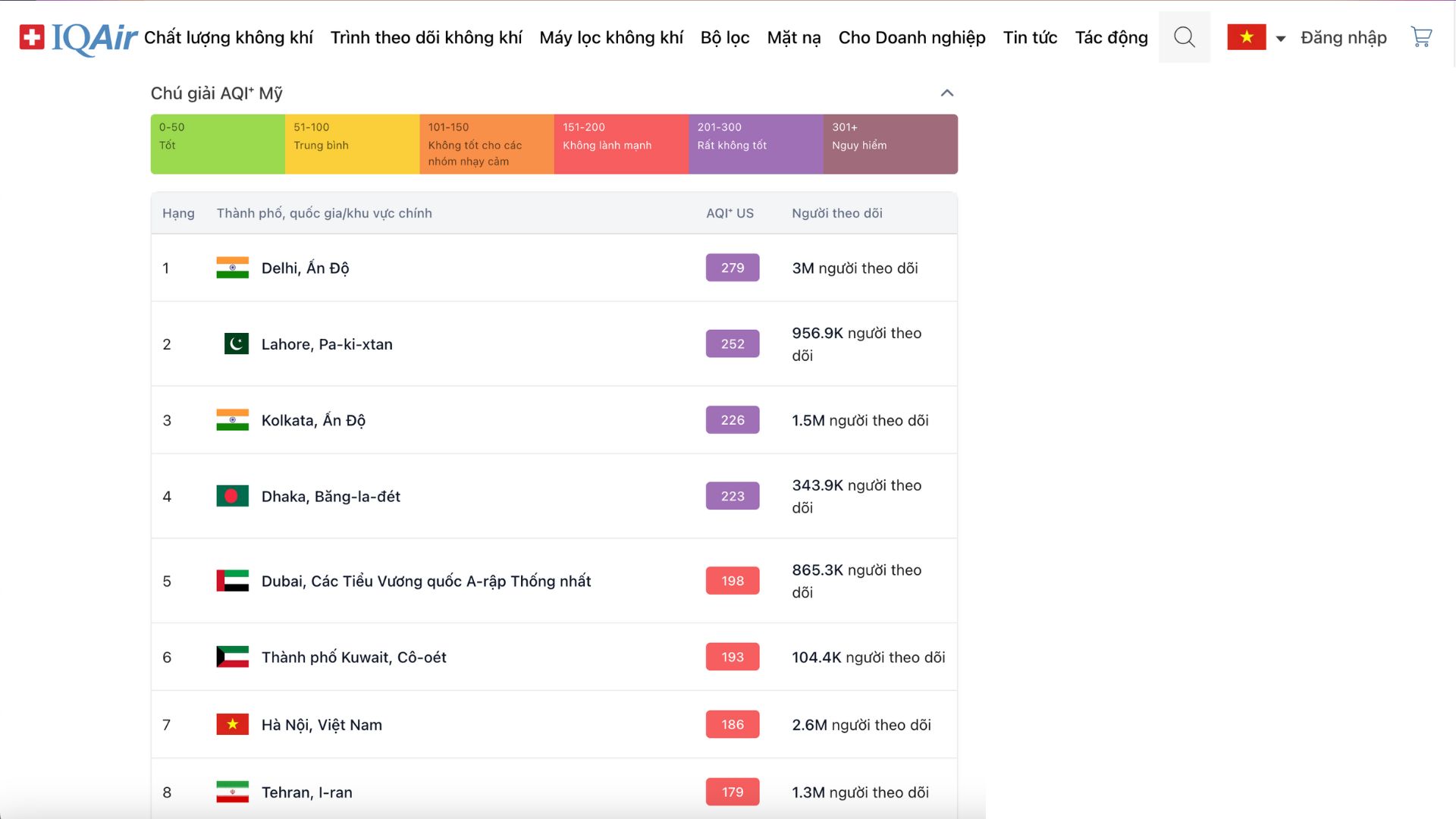Open the Hà Nội, Việt Nam link
The width and height of the screenshot is (1456, 819).
pyautogui.click(x=322, y=725)
